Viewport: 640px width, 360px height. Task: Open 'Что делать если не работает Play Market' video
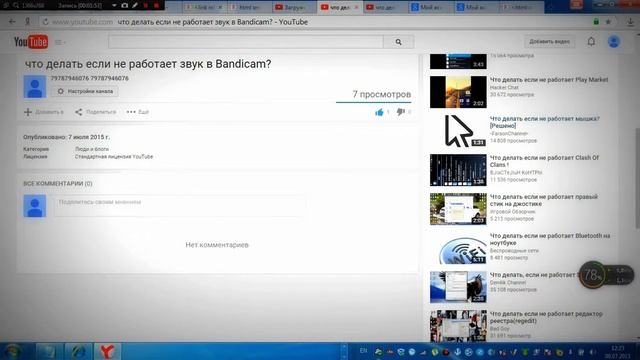click(549, 80)
